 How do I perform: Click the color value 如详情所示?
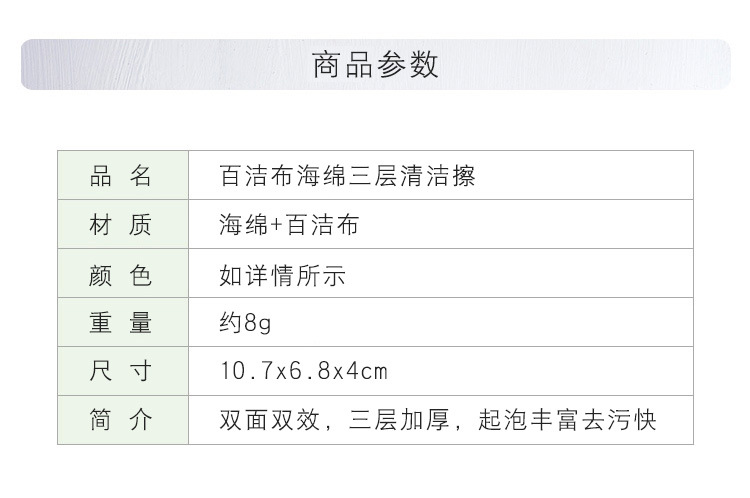coord(283,275)
